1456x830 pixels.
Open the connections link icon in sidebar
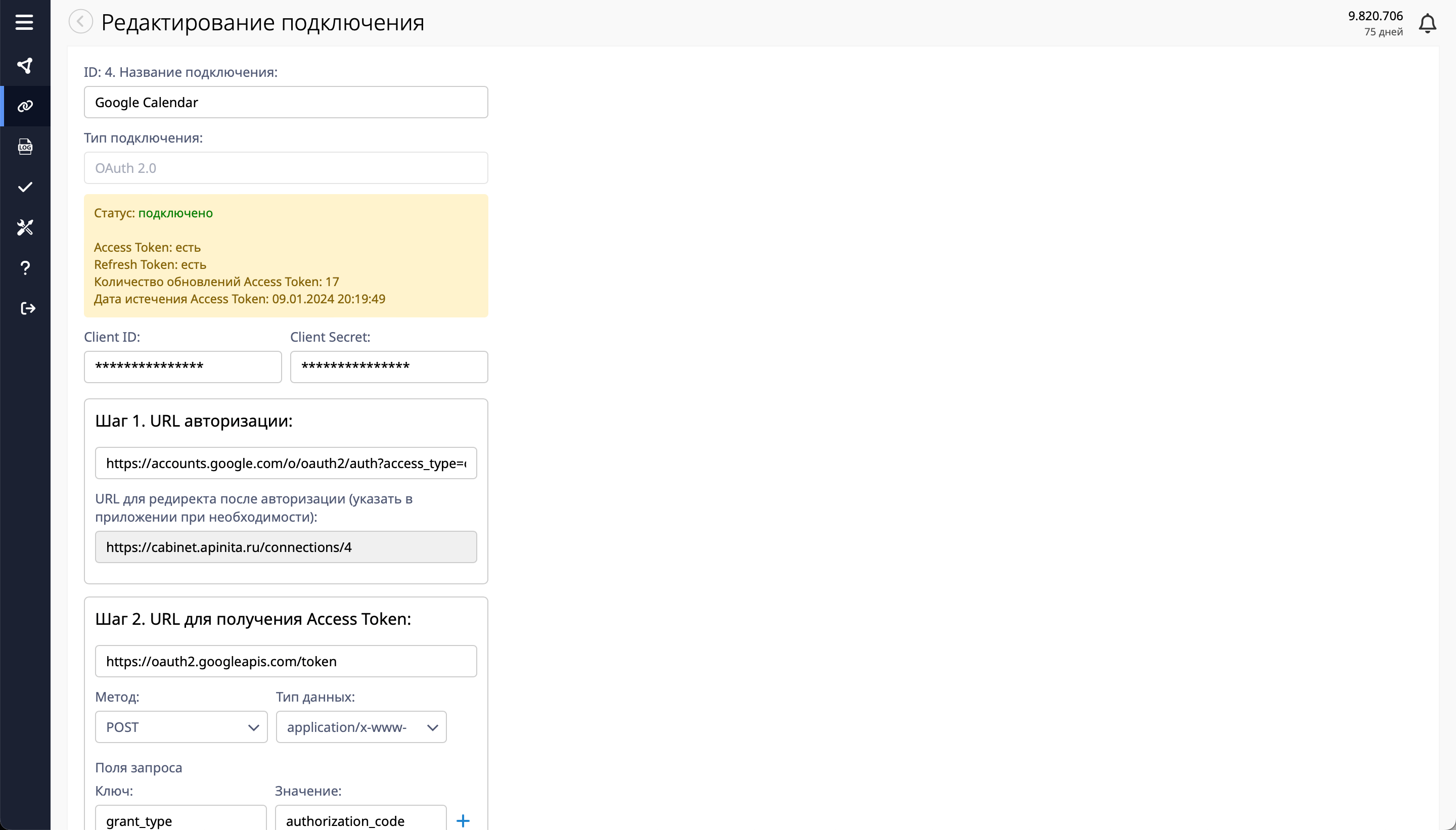click(25, 106)
